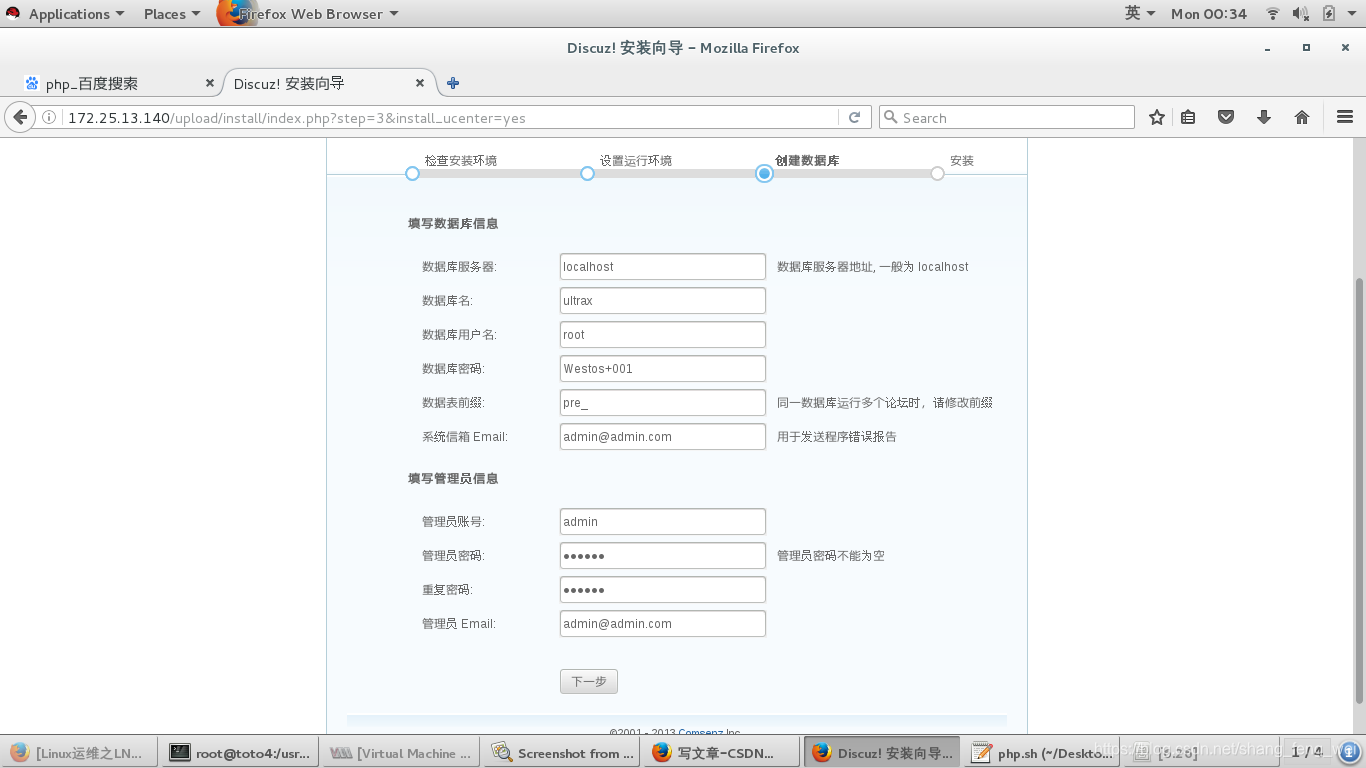Switch to root@toto4 terminal taskbar window
This screenshot has width=1366, height=768.
(239, 753)
